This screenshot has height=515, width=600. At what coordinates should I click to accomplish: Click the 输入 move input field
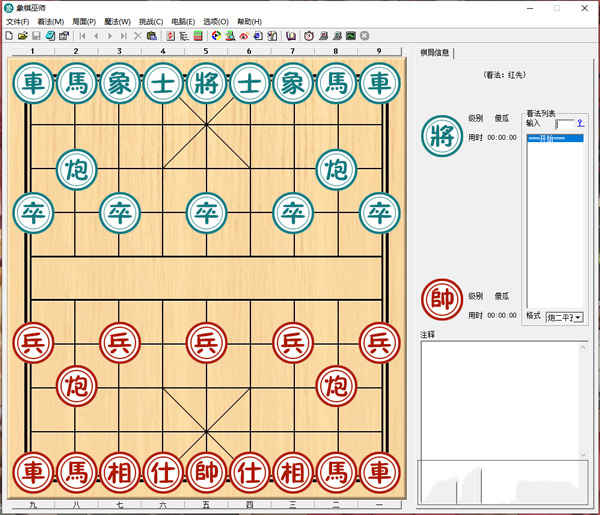564,124
